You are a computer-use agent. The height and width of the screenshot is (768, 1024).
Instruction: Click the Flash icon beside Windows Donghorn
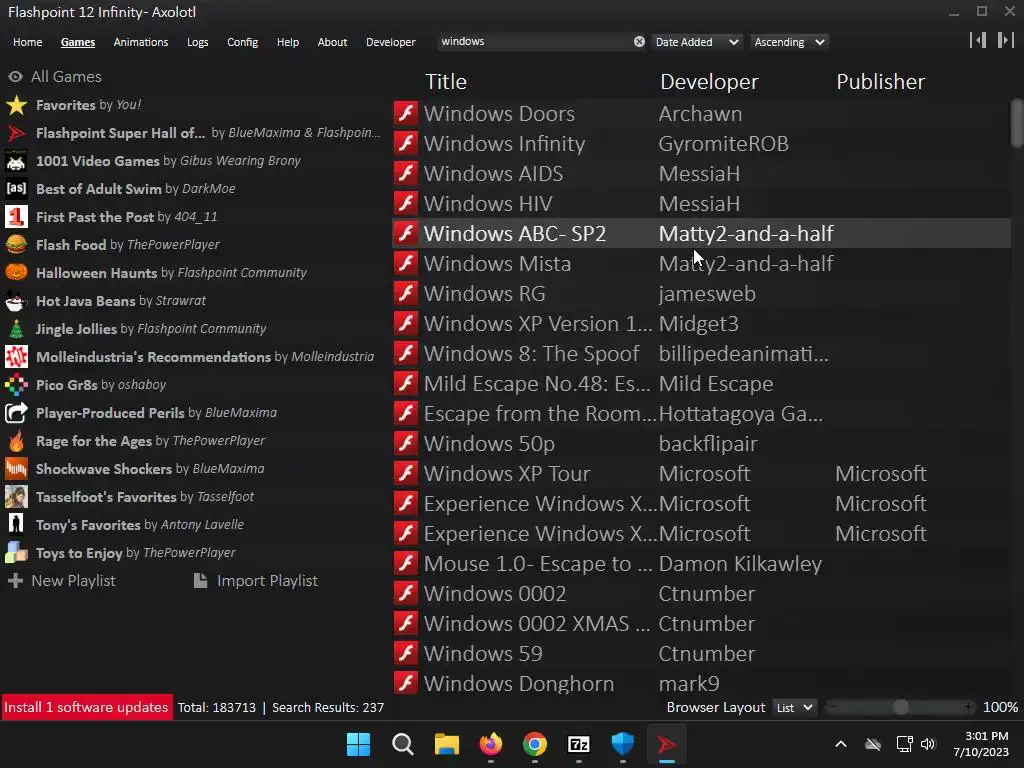tap(406, 683)
